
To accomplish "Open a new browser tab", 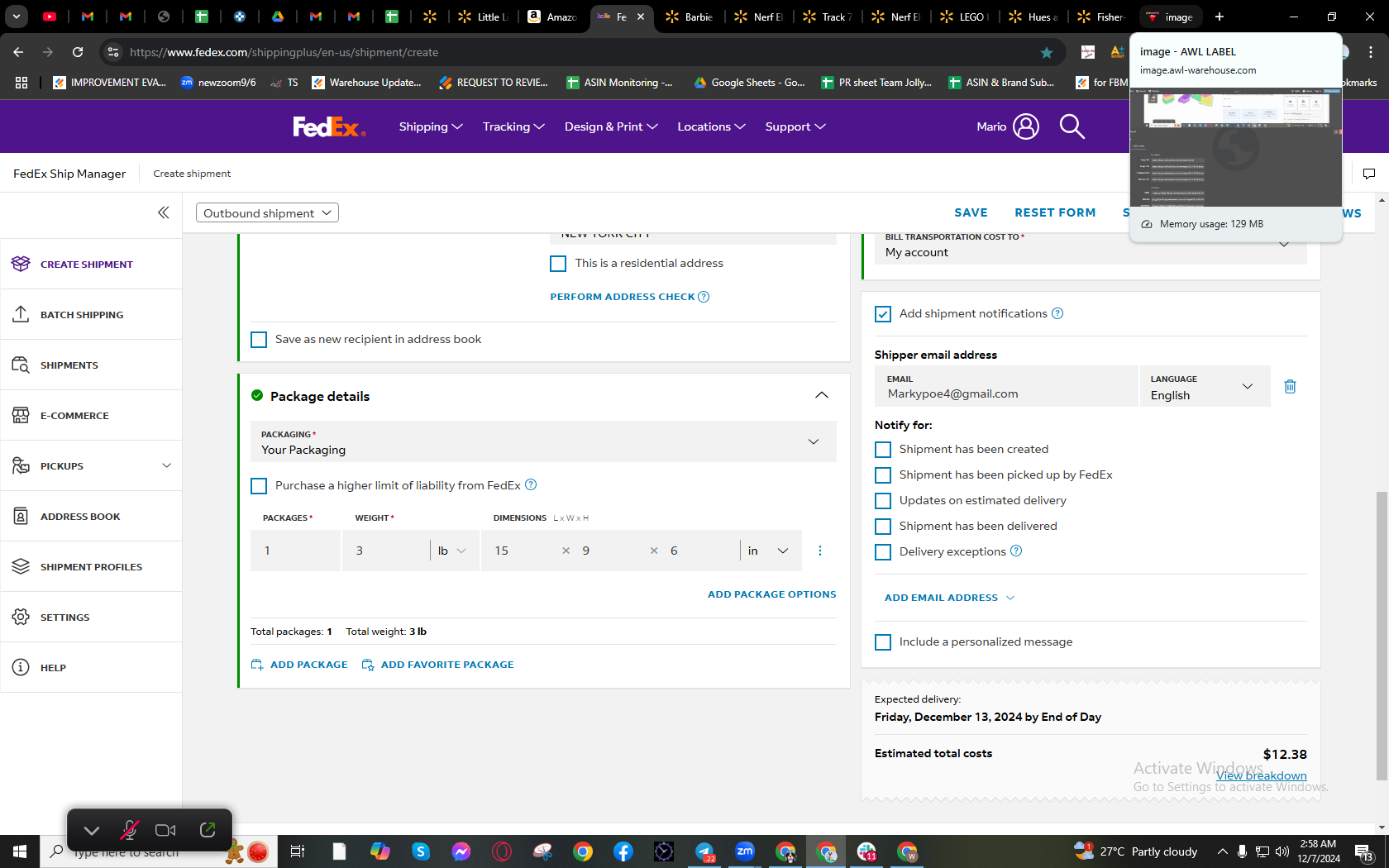I will tap(1220, 17).
